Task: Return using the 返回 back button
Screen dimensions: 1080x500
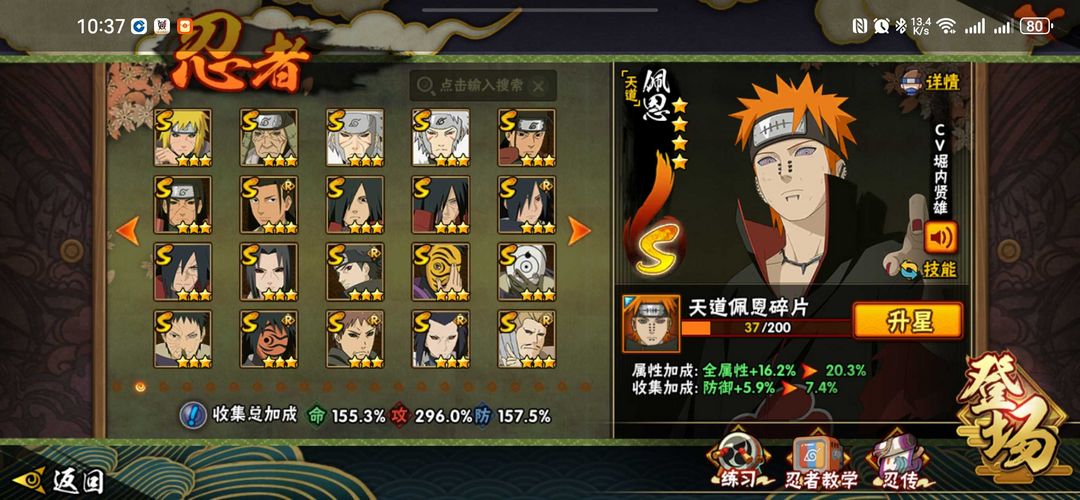Action: (x=59, y=480)
